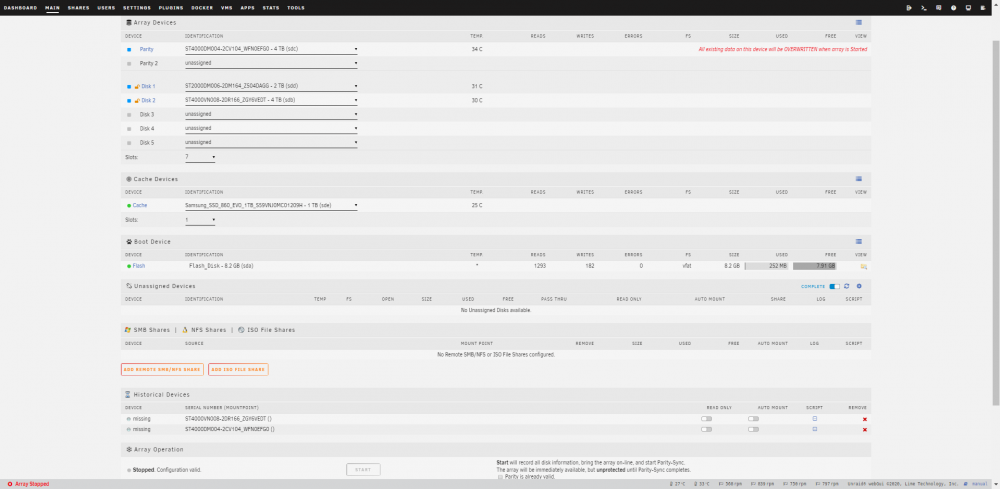Open Parity 2 unassigned dropdown
Screen dimensions: 1000x489
[270, 63]
